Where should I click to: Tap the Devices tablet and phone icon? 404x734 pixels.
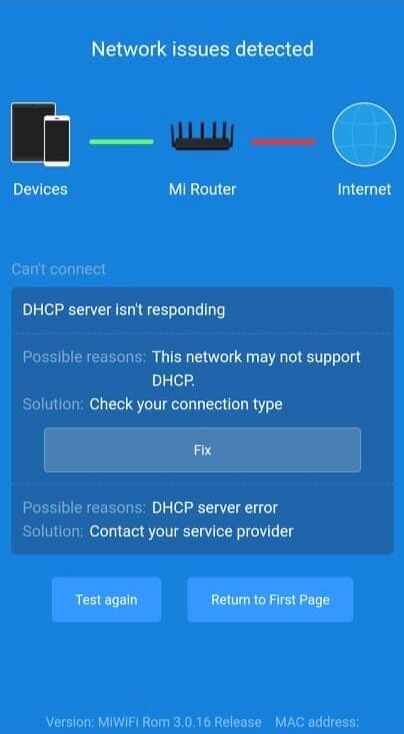click(x=41, y=134)
